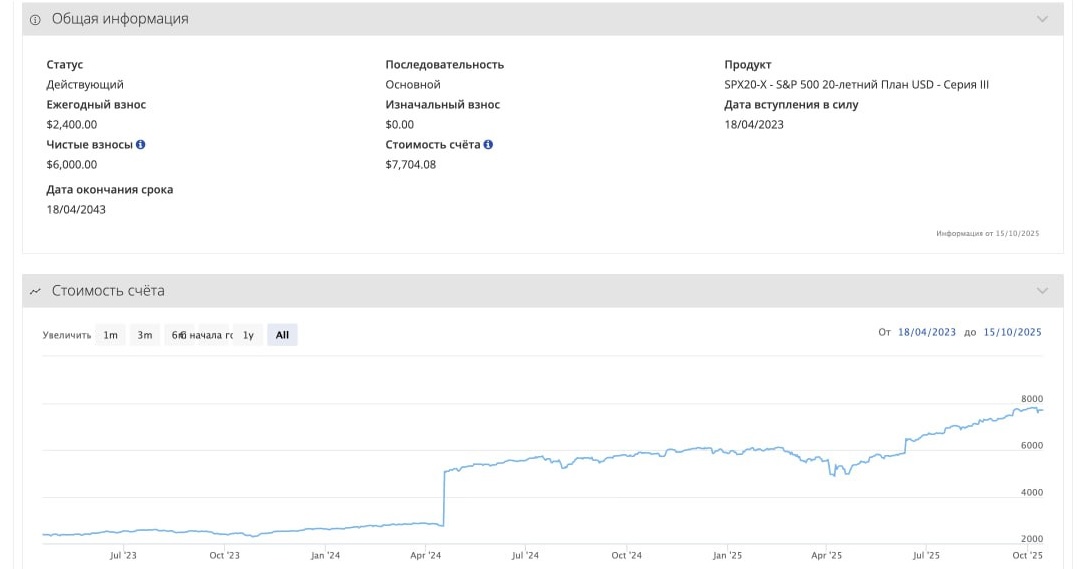
Task: Click the chart line's April 2024 vertical jump
Action: tap(443, 496)
